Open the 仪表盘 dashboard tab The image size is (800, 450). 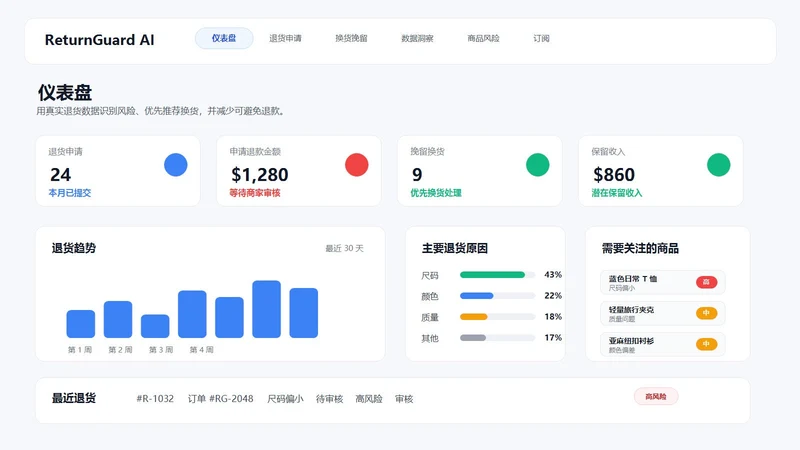[x=224, y=38]
